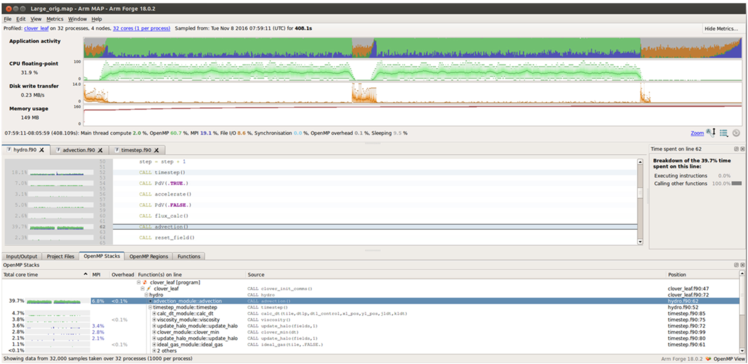Expand the ideal_gas_module::ideal_gas node
This screenshot has width=748, height=364.
[154, 344]
